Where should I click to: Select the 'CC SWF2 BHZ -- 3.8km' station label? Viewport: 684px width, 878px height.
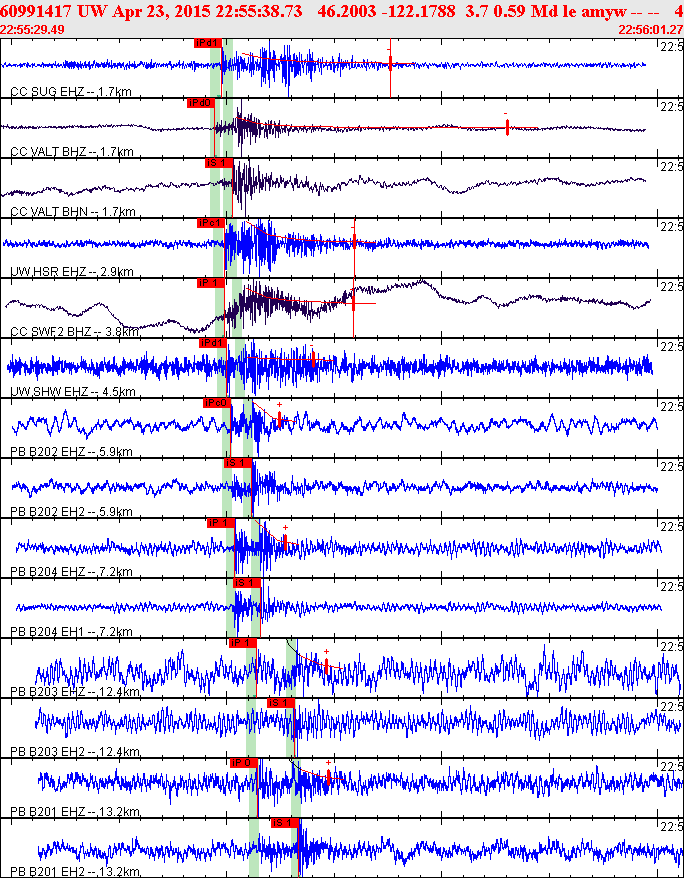pyautogui.click(x=74, y=332)
